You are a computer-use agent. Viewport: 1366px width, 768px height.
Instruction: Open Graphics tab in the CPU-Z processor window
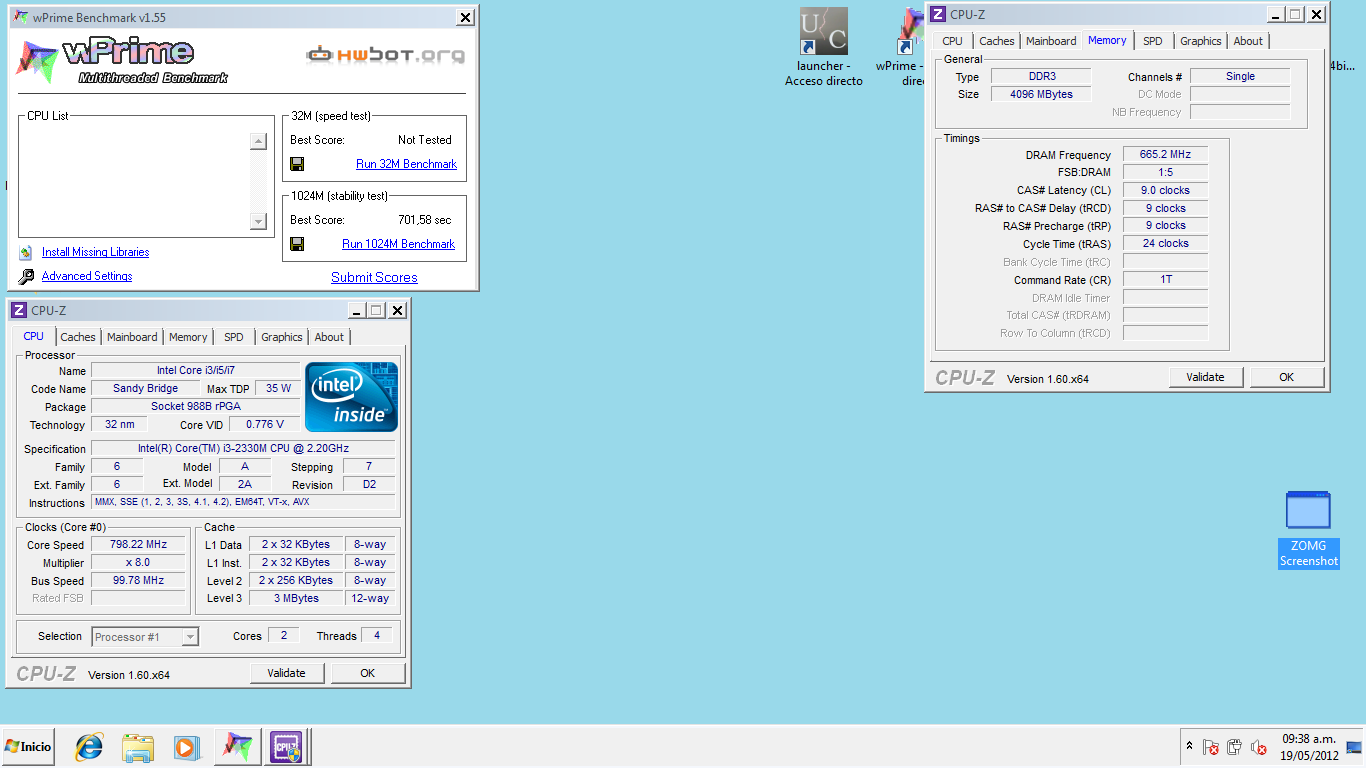(x=282, y=337)
